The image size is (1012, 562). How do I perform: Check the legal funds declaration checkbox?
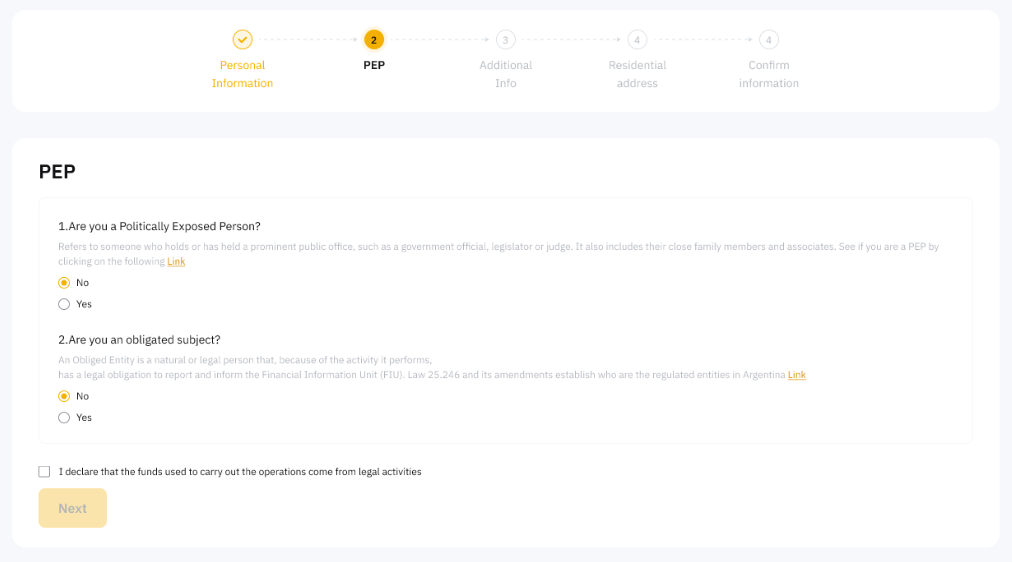pyautogui.click(x=44, y=472)
